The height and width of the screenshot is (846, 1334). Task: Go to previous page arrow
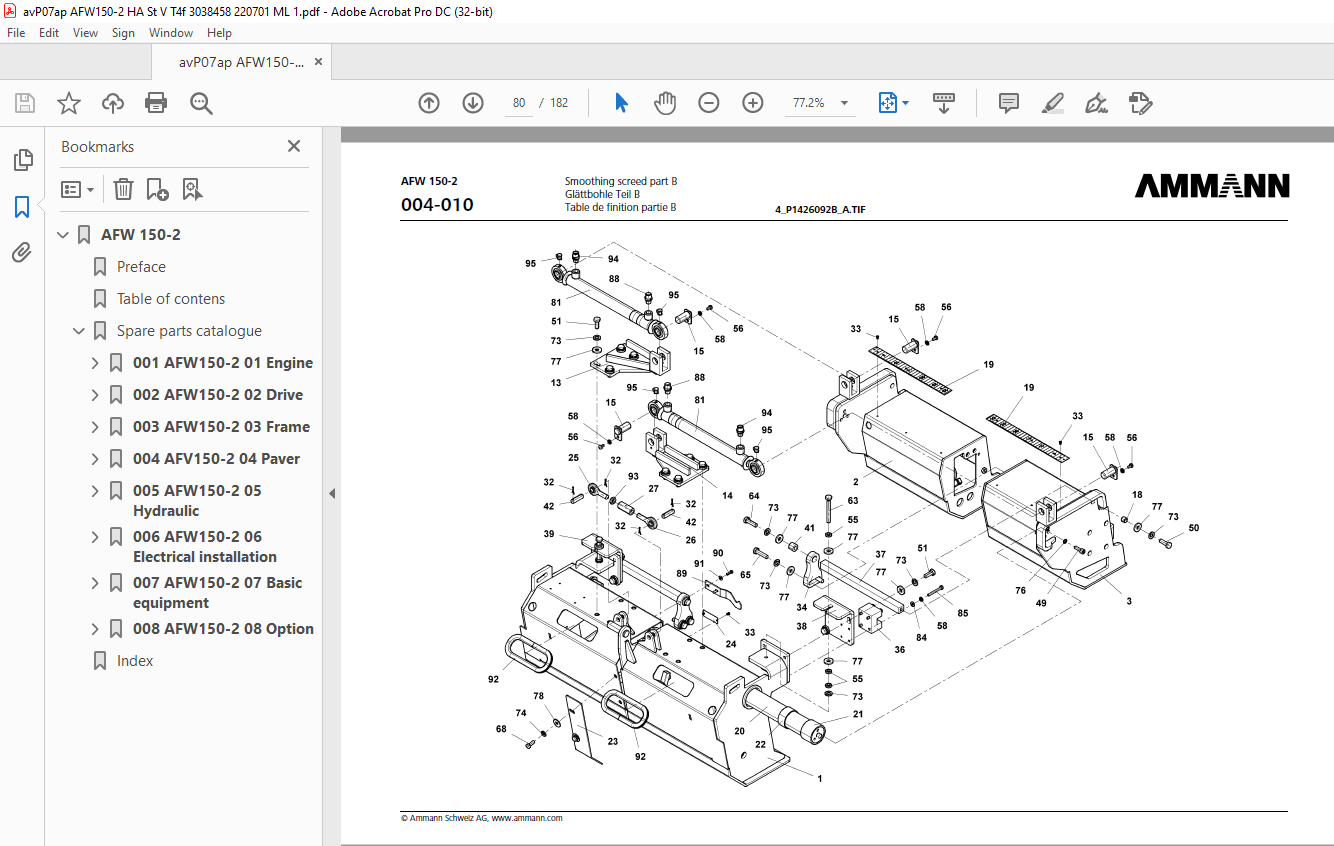coord(429,103)
